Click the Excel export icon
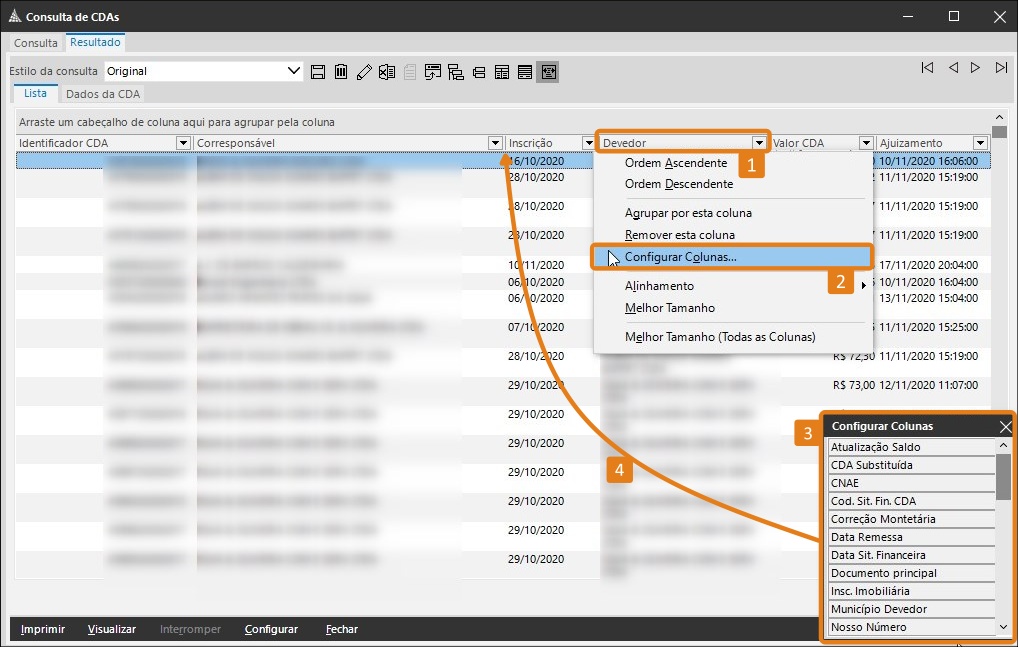 (x=386, y=71)
